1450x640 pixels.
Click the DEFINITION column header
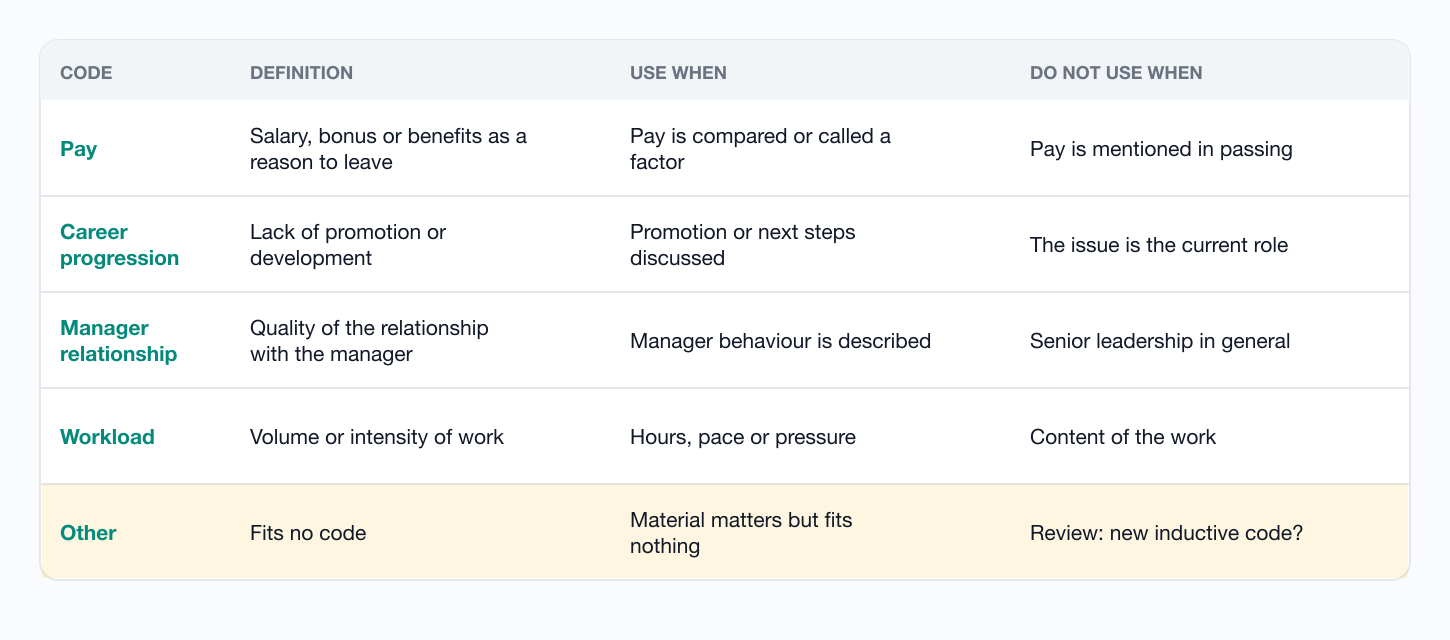(301, 73)
